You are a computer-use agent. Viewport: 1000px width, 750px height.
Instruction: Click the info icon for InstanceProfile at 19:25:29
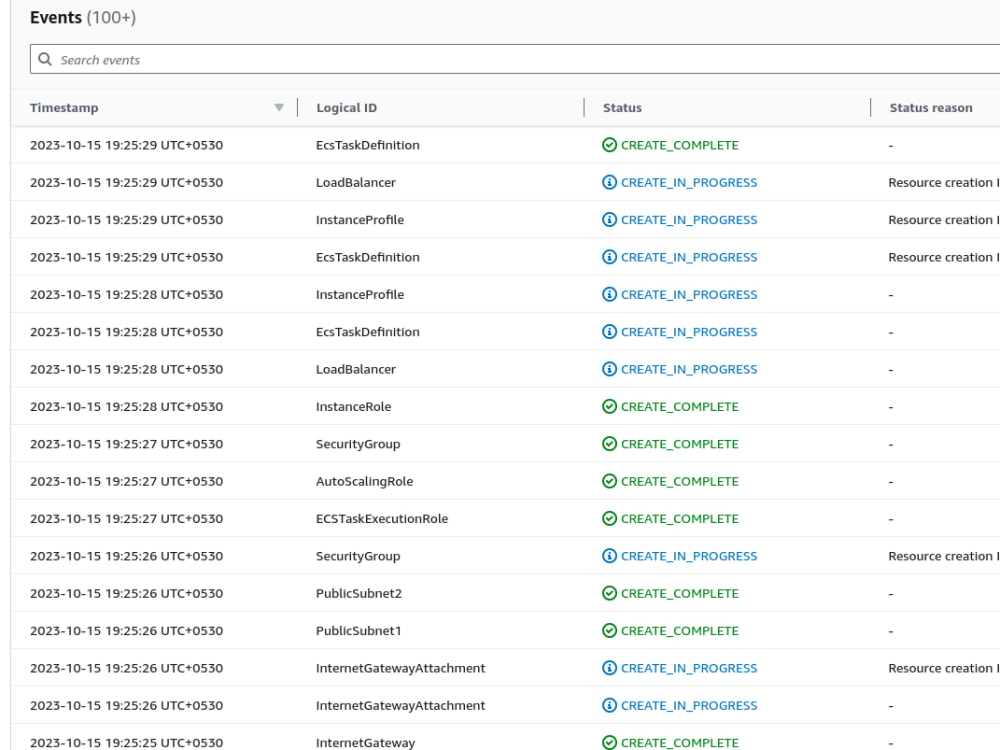[609, 220]
